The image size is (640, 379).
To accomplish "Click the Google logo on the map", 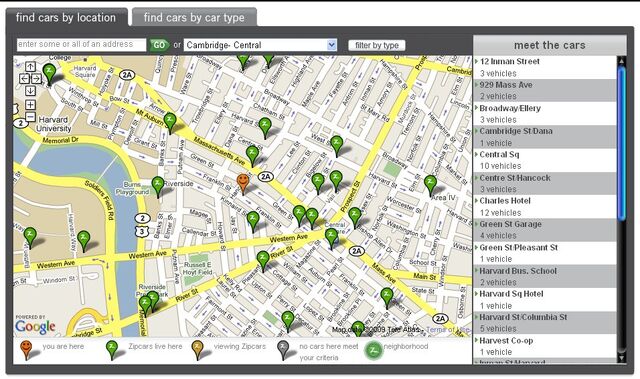I will [x=35, y=326].
